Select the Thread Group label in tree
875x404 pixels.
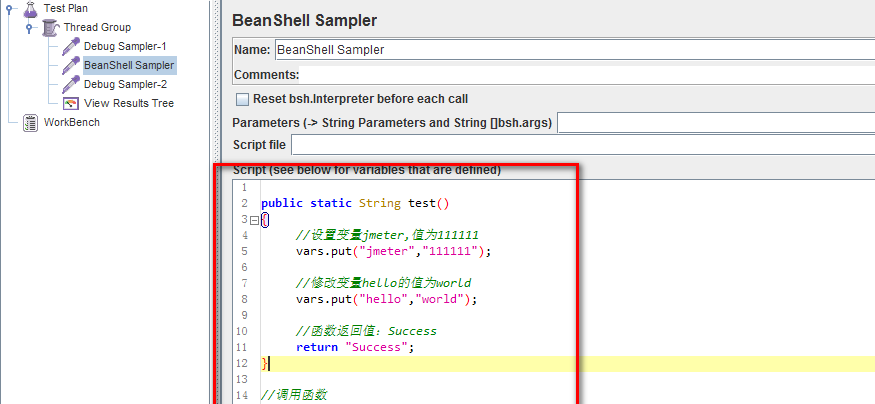97,27
